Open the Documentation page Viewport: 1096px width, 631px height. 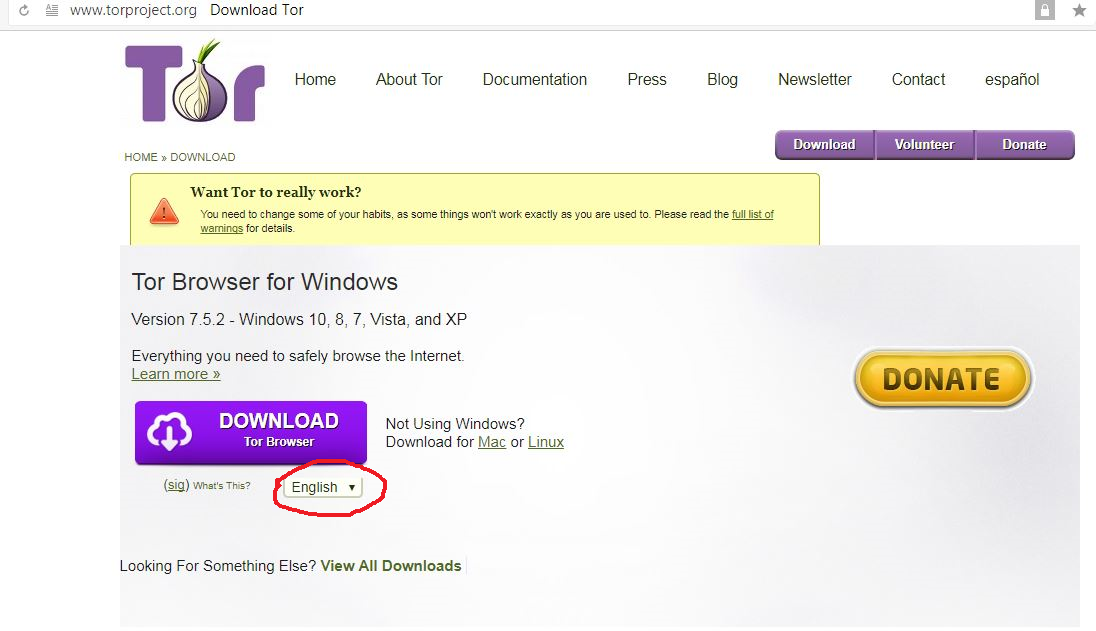(x=535, y=79)
